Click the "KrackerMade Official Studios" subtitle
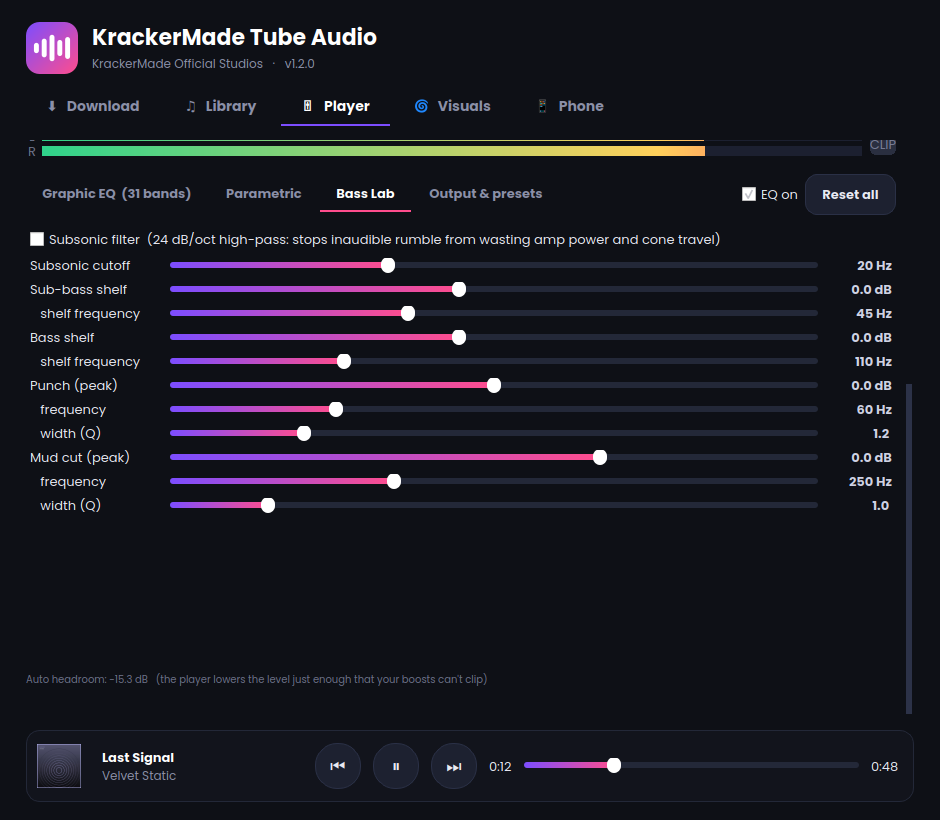The width and height of the screenshot is (940, 820). 177,64
